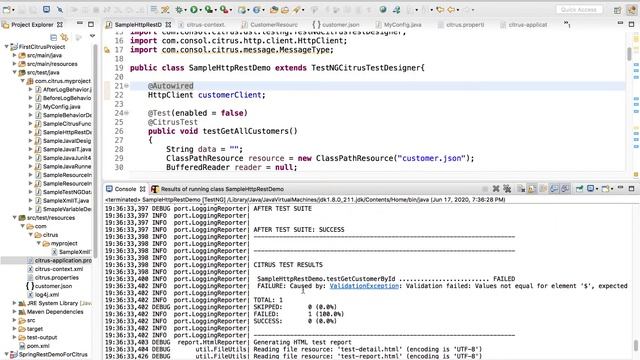640x360 pixels.
Task: Click the Open Type icon in toolbar
Action: 274,9
